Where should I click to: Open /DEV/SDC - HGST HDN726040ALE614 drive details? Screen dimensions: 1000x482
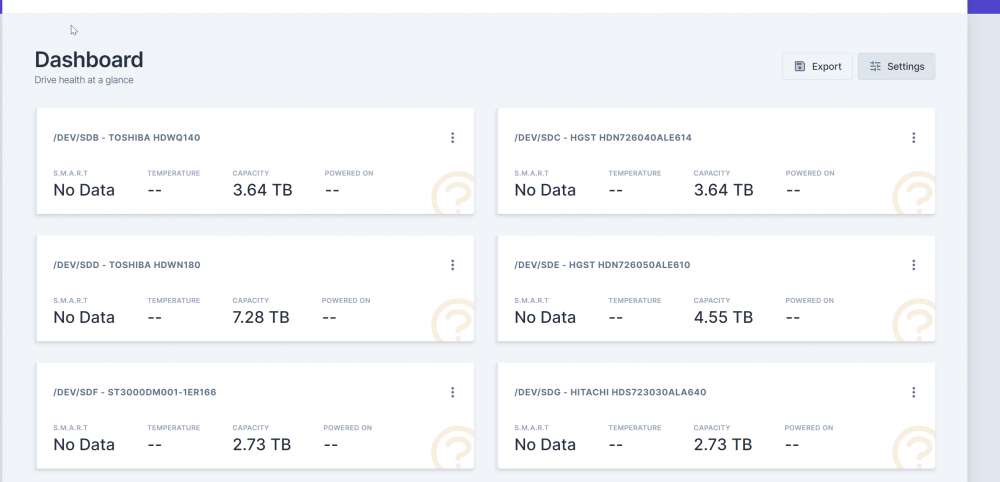pos(603,138)
